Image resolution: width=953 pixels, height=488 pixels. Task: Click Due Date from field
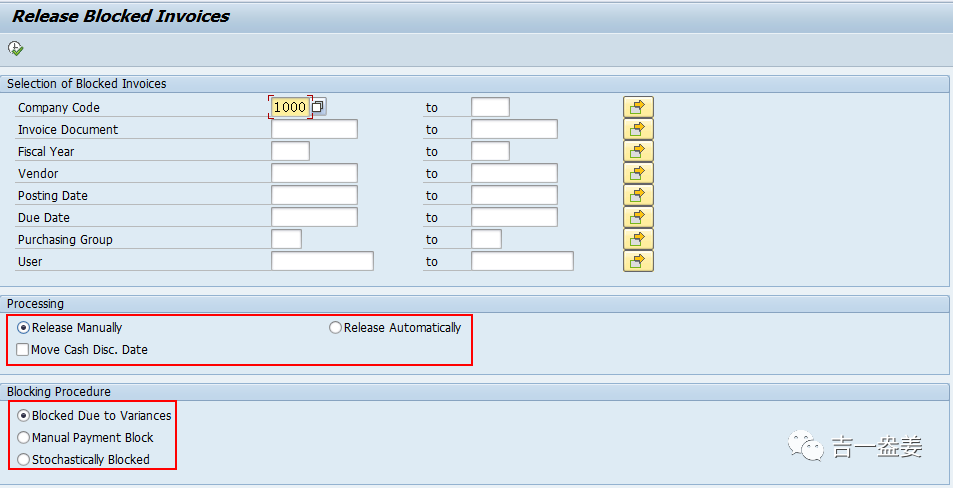coord(314,217)
